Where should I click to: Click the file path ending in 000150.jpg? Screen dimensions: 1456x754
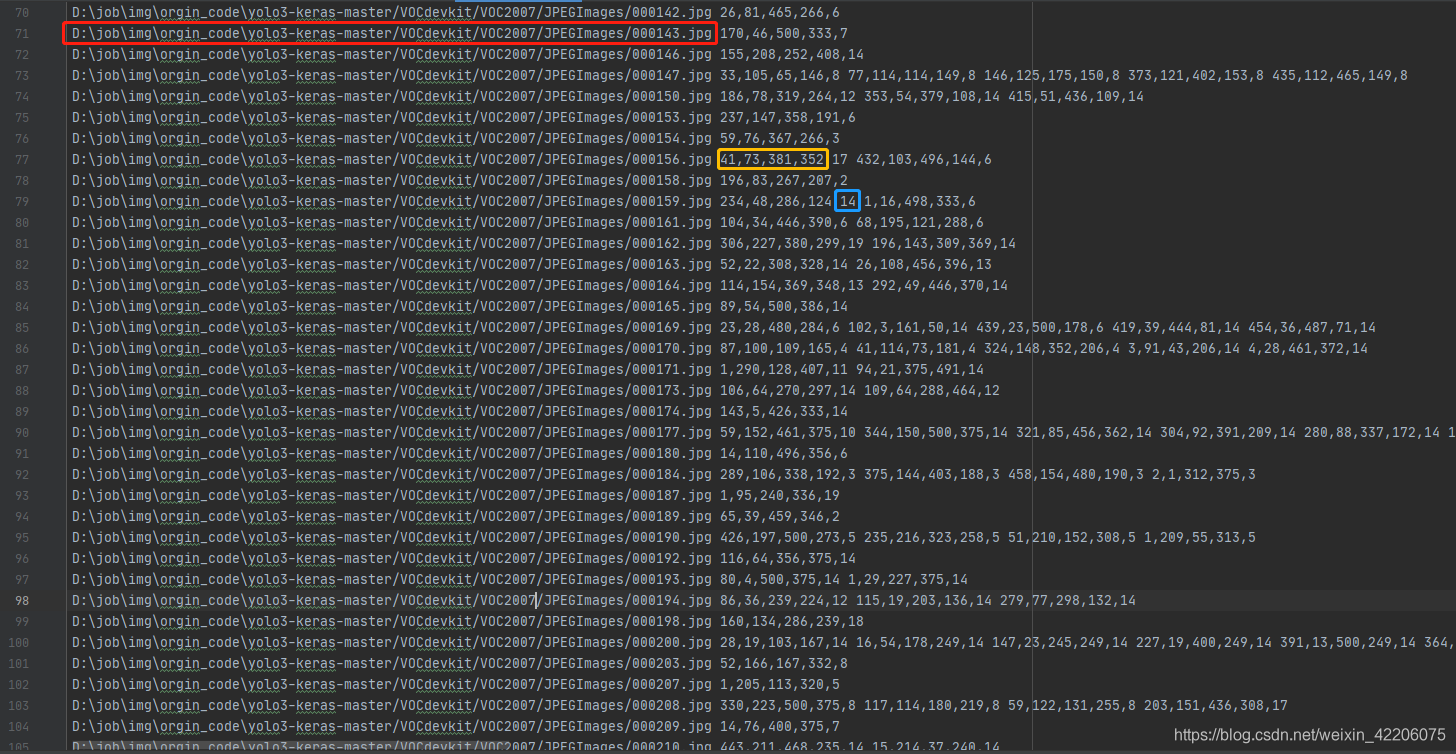[392, 97]
